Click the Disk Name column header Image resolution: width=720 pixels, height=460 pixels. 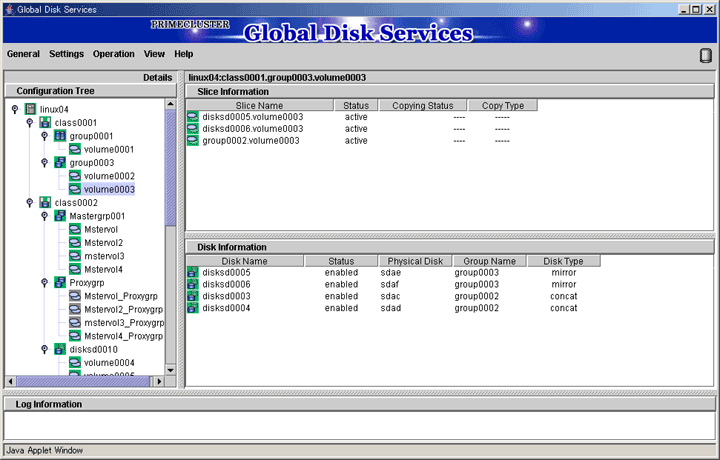point(245,261)
